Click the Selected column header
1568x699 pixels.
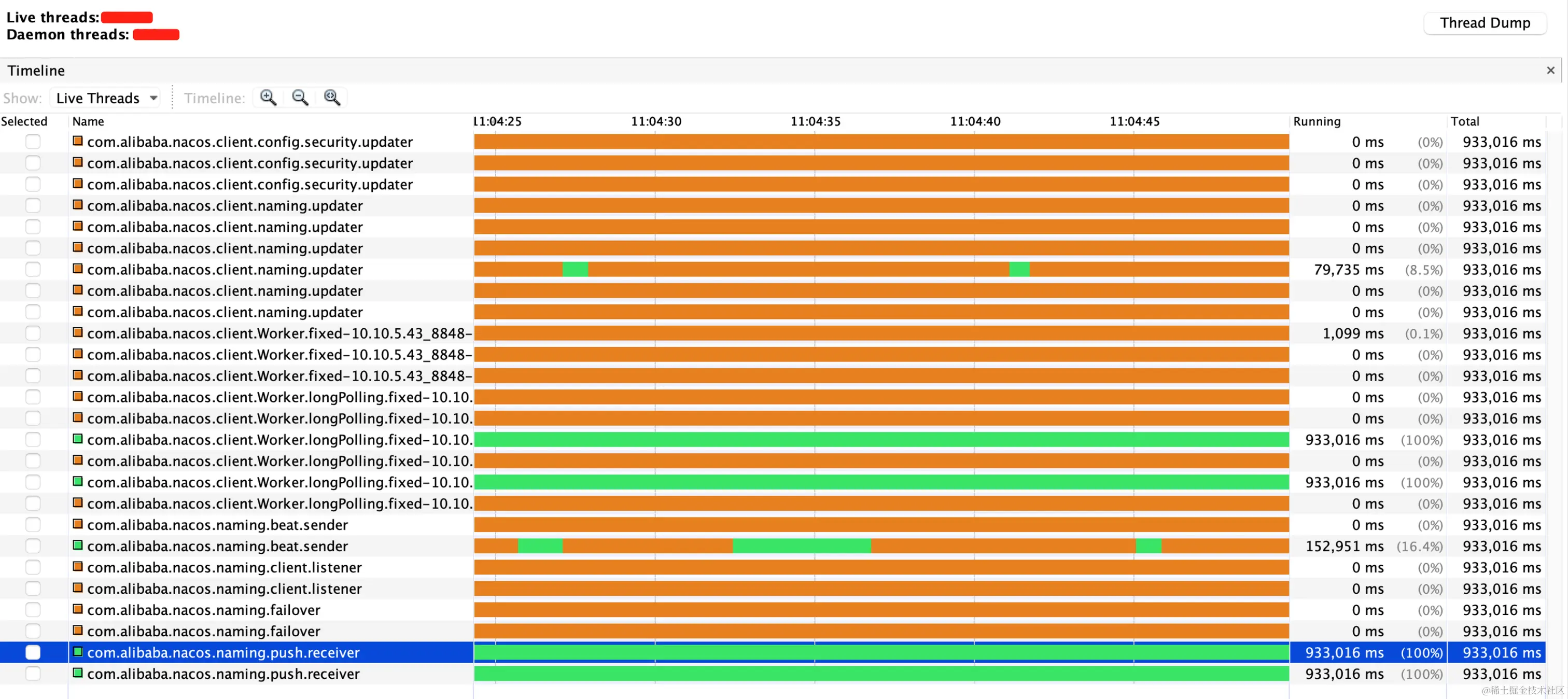(24, 121)
